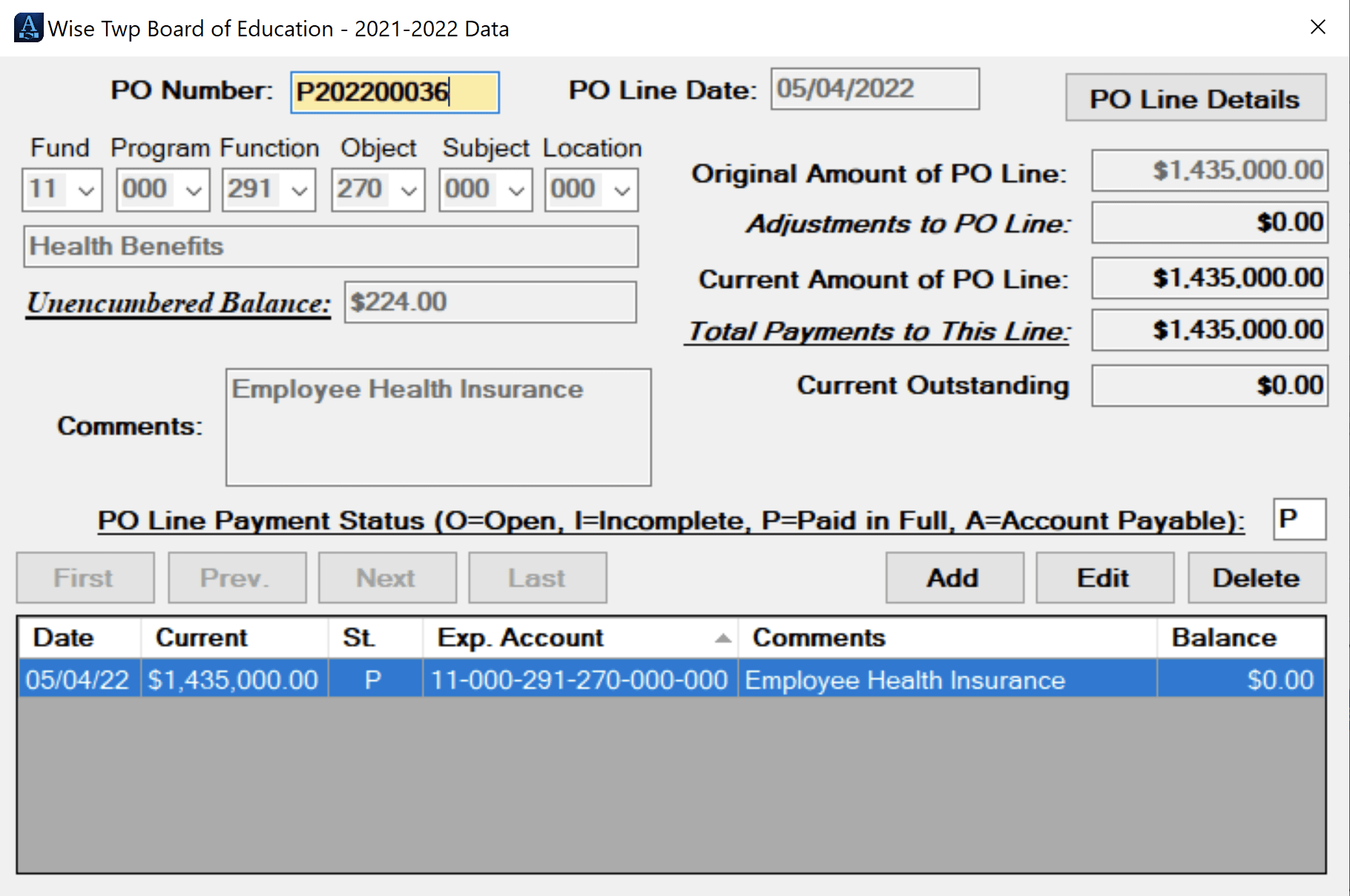This screenshot has height=896, width=1350.
Task: Click the Next navigation button
Action: (x=386, y=577)
